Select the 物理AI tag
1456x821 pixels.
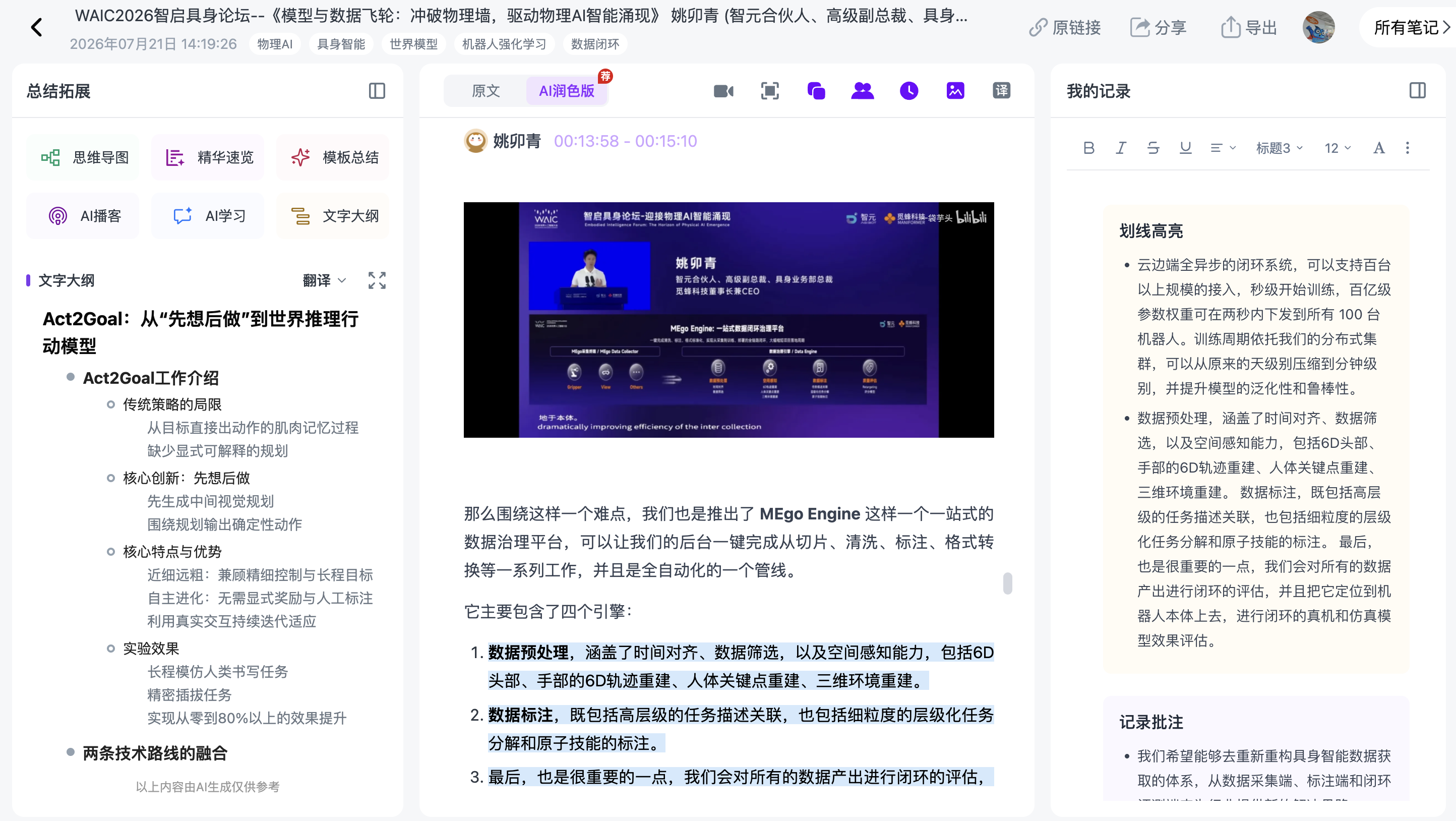[x=275, y=44]
